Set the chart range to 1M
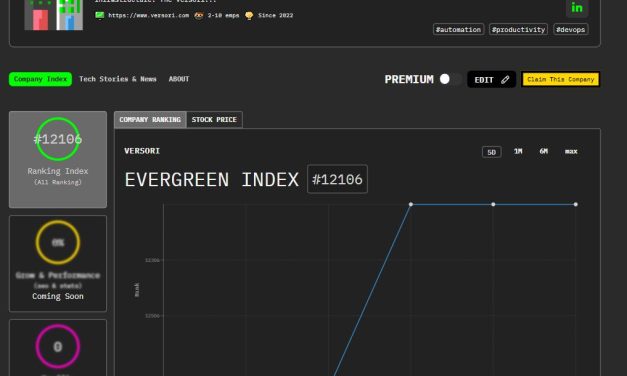This screenshot has height=376, width=627. (x=518, y=151)
